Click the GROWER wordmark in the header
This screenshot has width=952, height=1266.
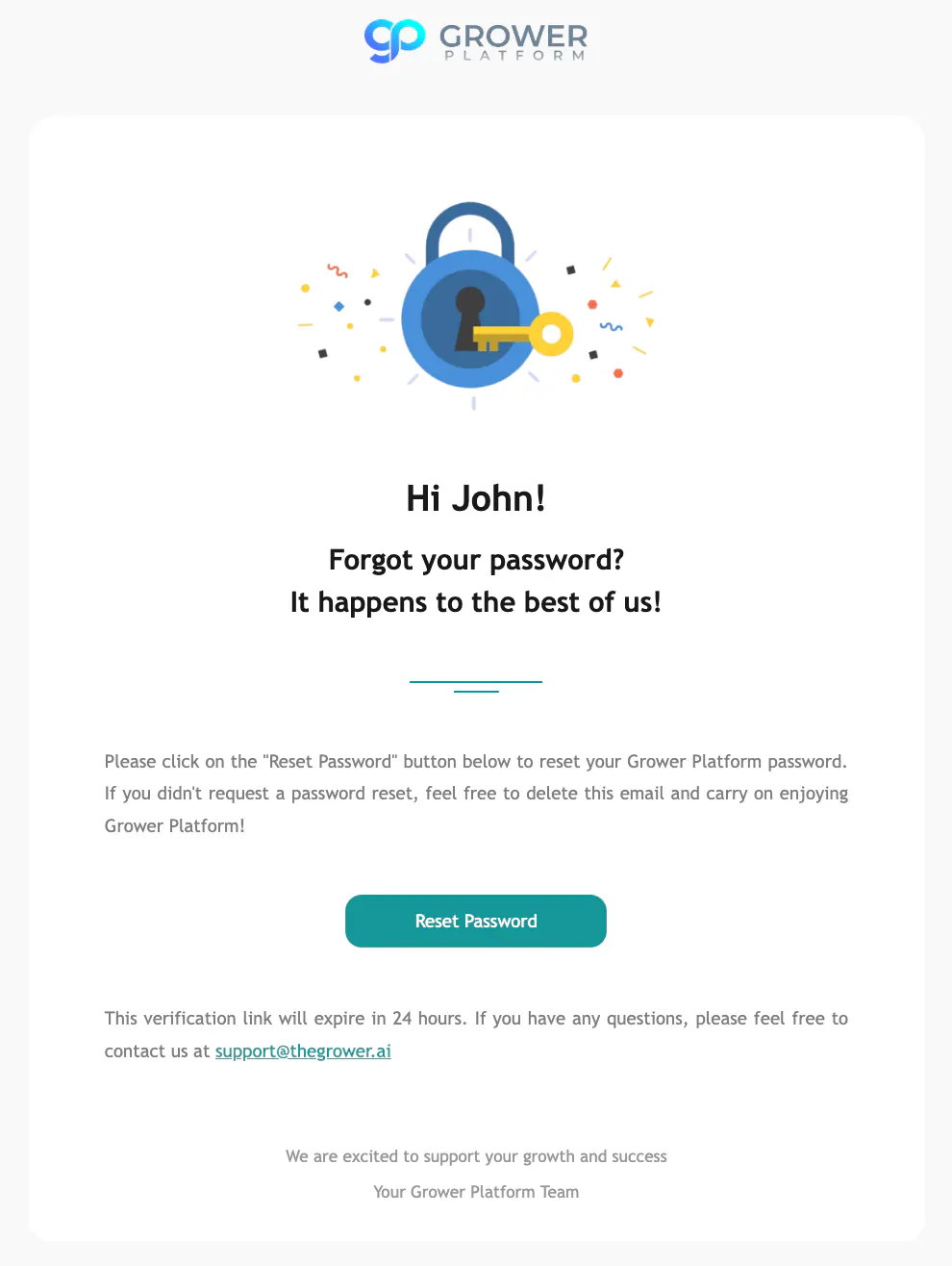[514, 37]
